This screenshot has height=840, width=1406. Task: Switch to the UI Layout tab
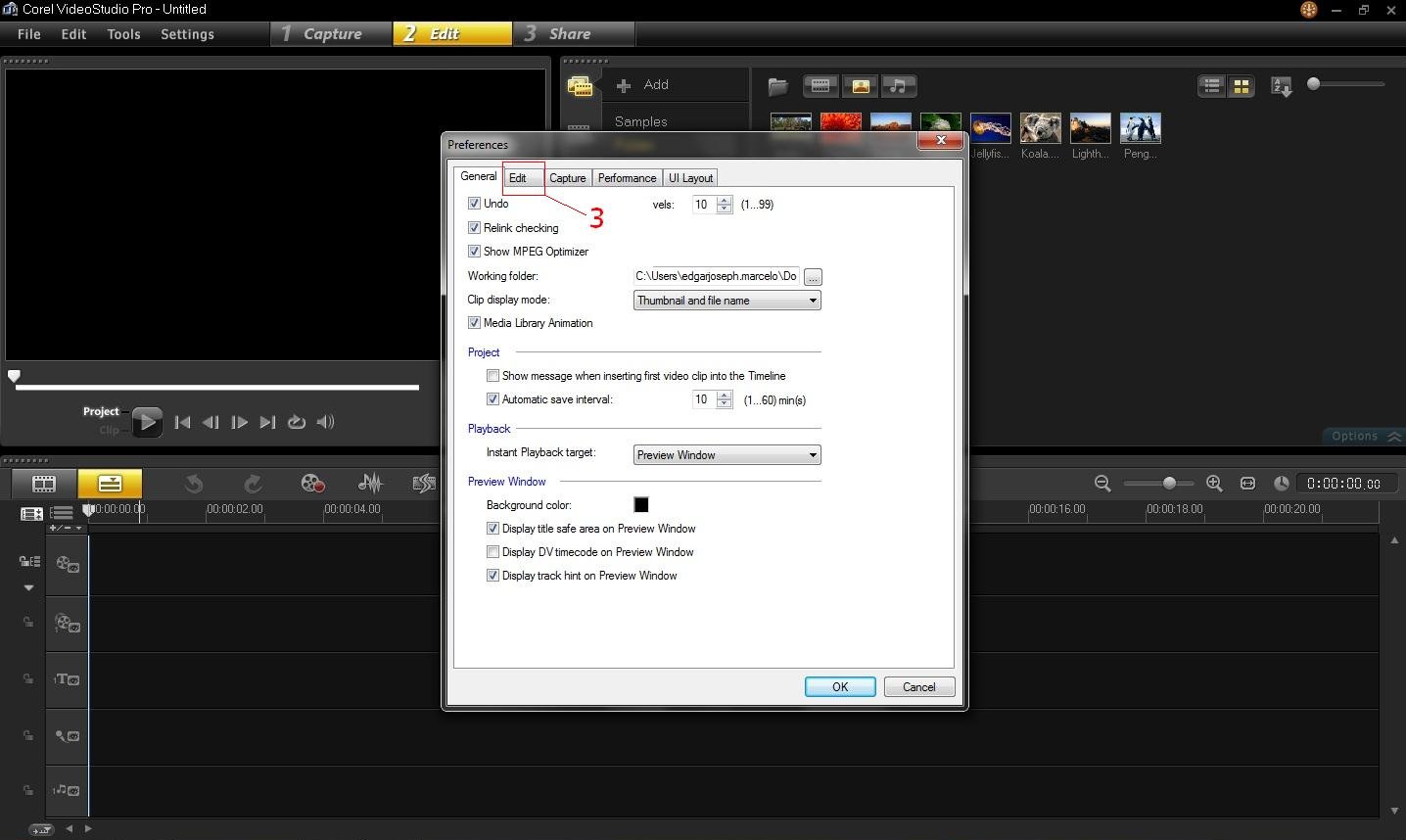[x=690, y=178]
